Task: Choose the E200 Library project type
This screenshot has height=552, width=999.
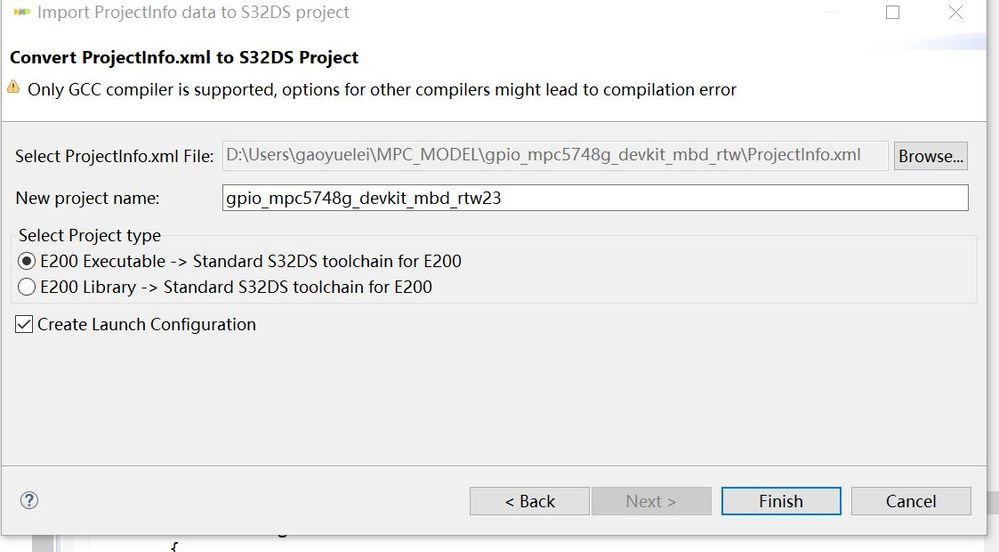Action: click(27, 287)
